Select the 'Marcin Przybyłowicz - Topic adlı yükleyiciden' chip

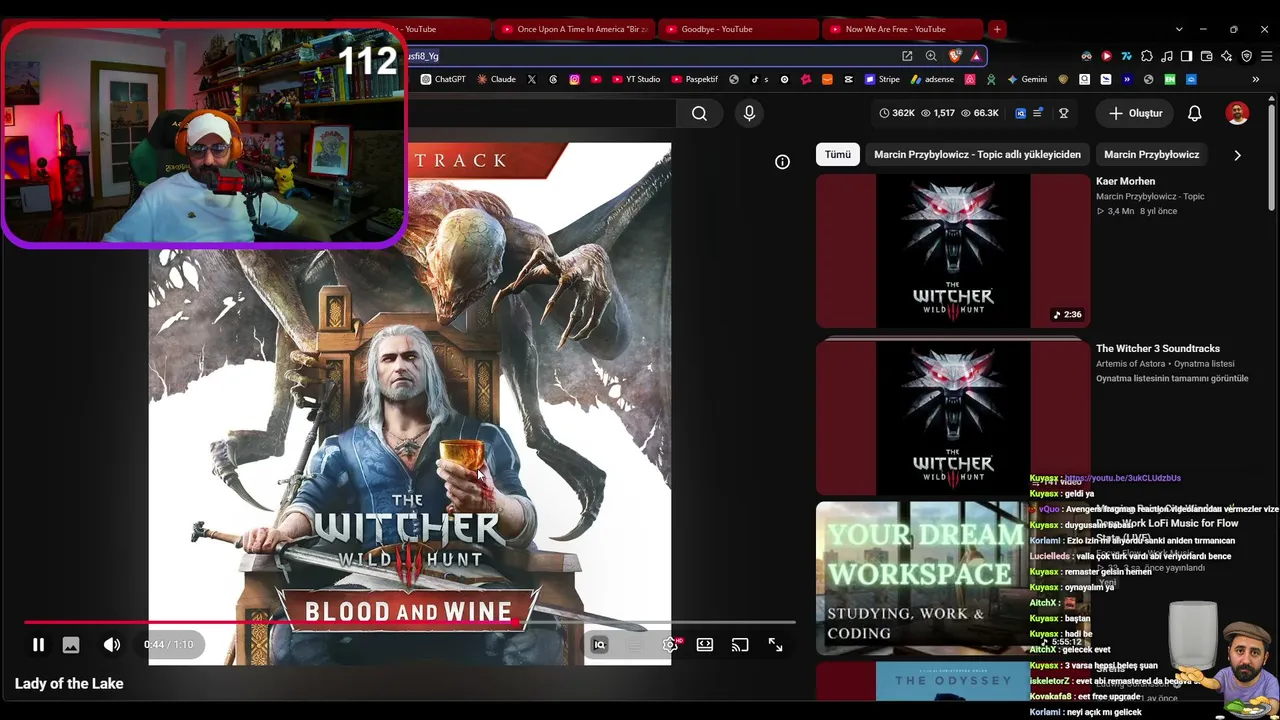pyautogui.click(x=977, y=154)
